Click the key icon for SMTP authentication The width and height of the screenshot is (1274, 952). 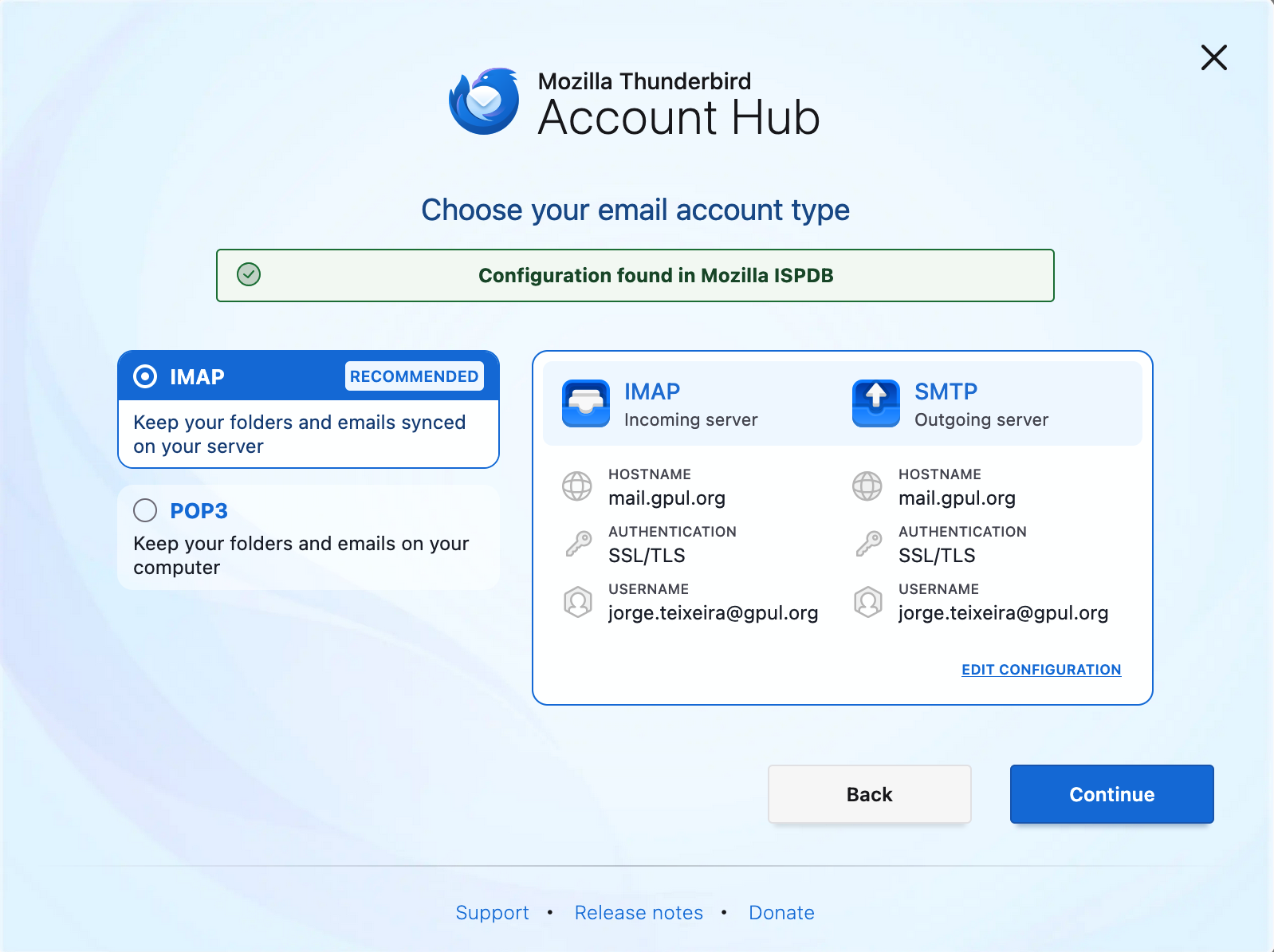868,543
